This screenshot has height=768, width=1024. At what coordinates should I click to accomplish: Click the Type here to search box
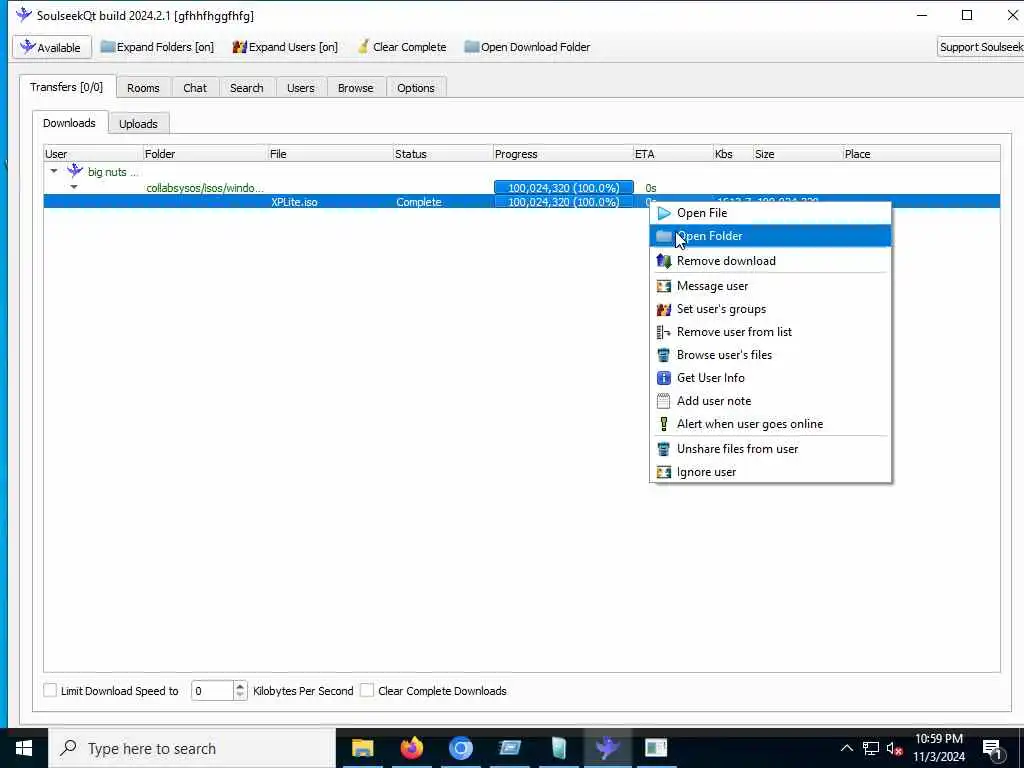tap(193, 748)
